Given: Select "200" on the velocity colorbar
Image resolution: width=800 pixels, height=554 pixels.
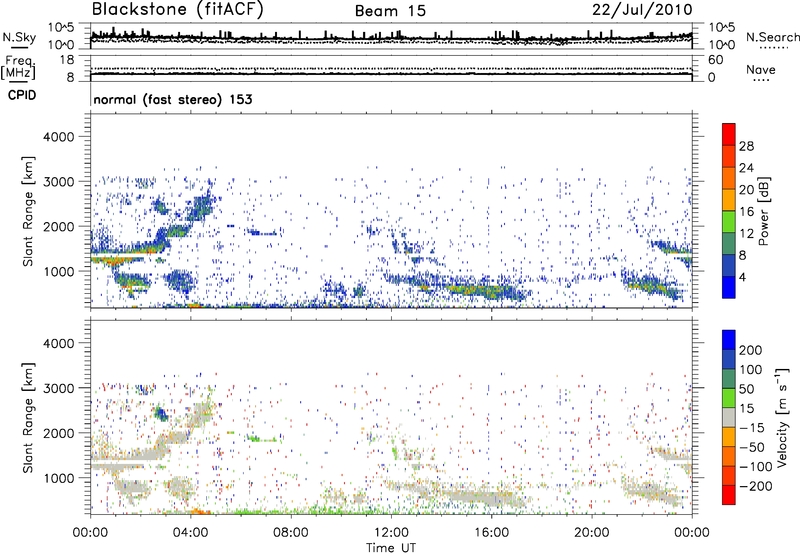Looking at the screenshot, I should point(751,350).
